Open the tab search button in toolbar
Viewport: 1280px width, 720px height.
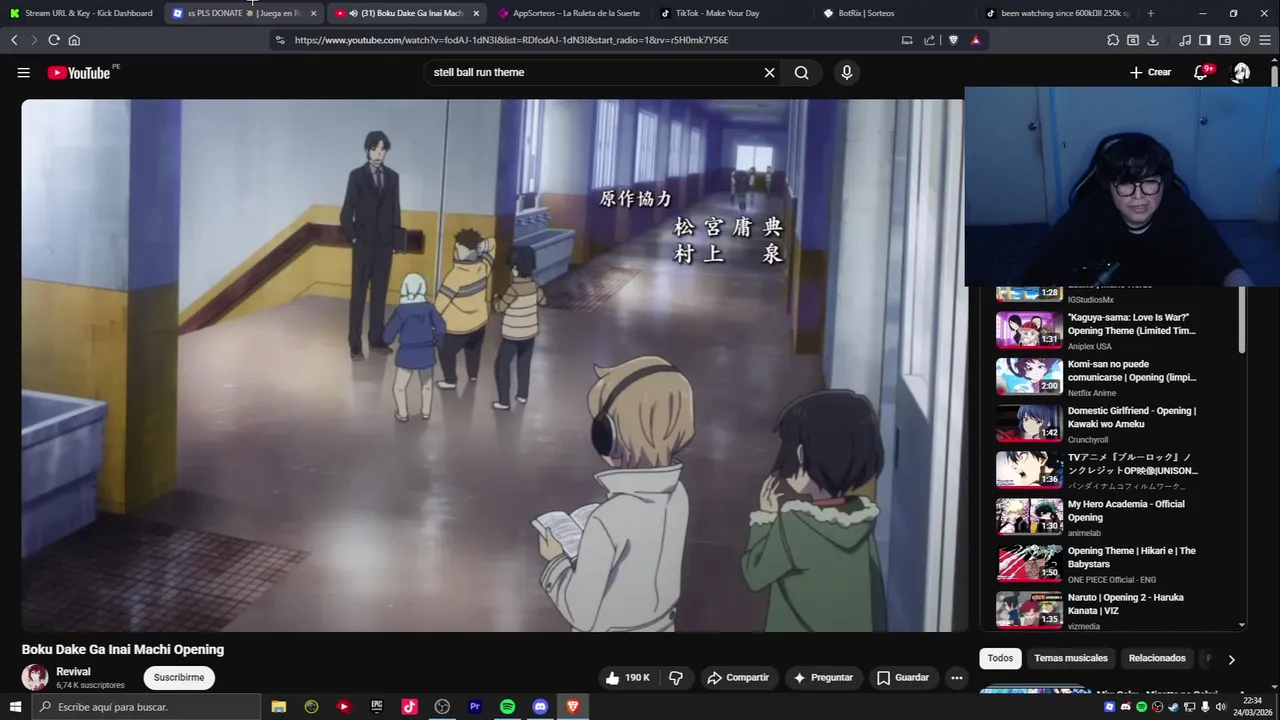pyautogui.click(x=1133, y=40)
